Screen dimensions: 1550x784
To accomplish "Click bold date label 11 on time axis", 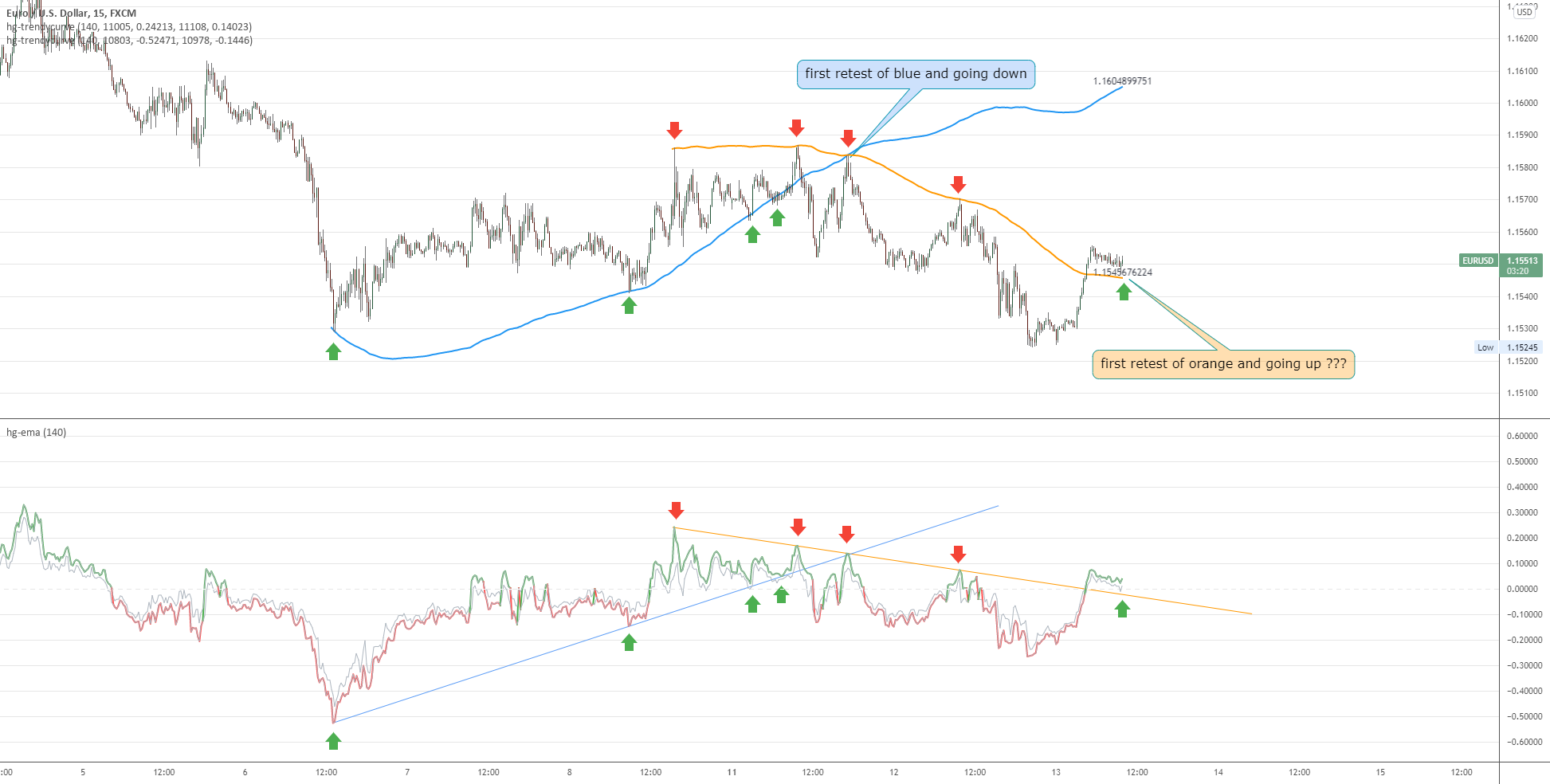I will coord(732,772).
